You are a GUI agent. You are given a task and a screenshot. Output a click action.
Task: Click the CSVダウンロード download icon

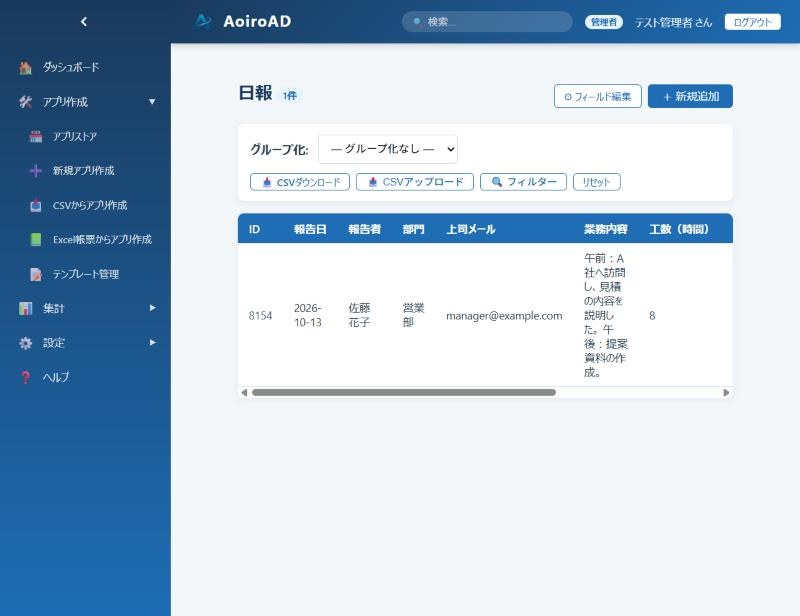(x=267, y=182)
